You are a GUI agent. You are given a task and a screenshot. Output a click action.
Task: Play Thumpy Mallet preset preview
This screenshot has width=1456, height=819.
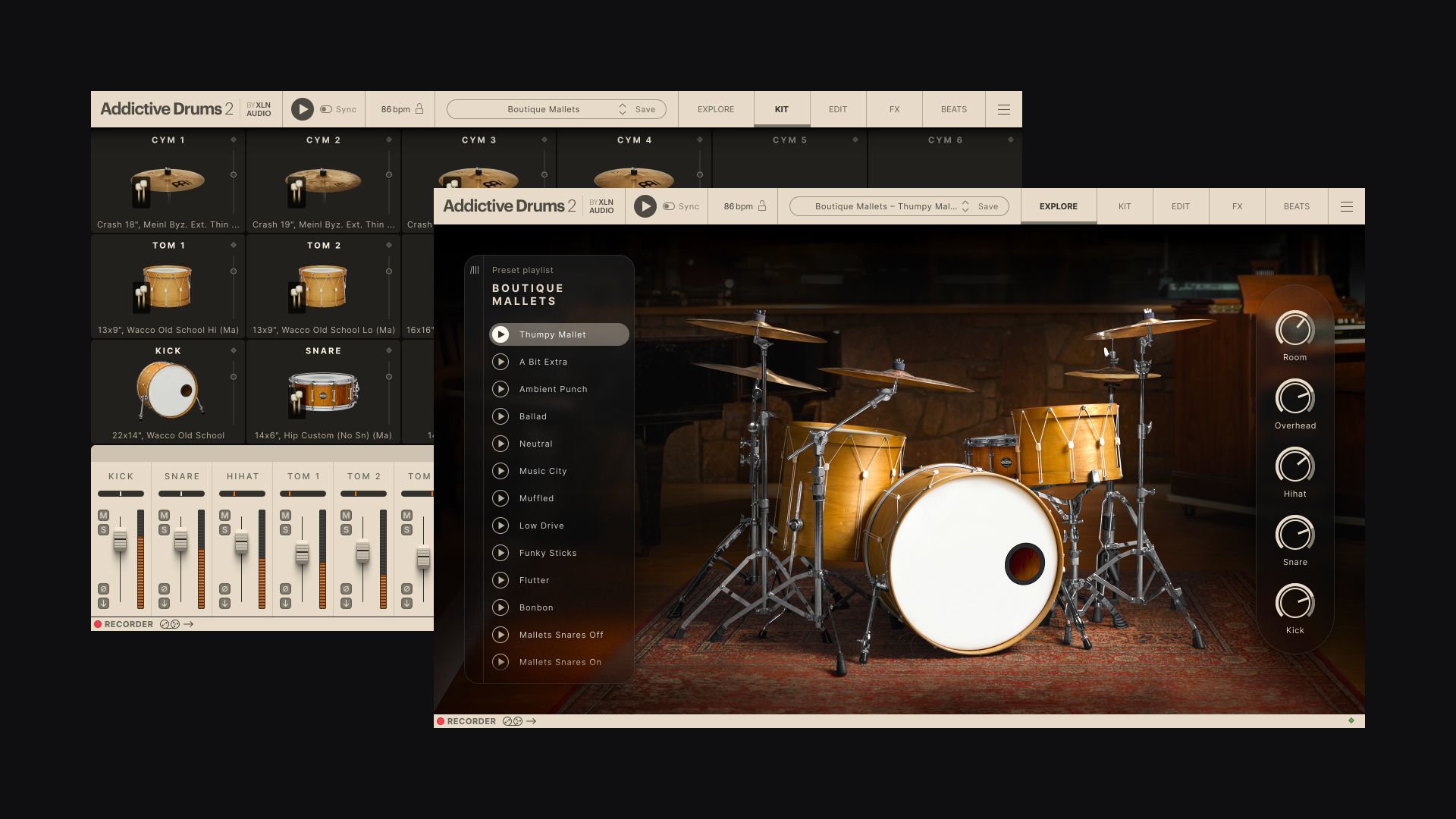point(500,334)
